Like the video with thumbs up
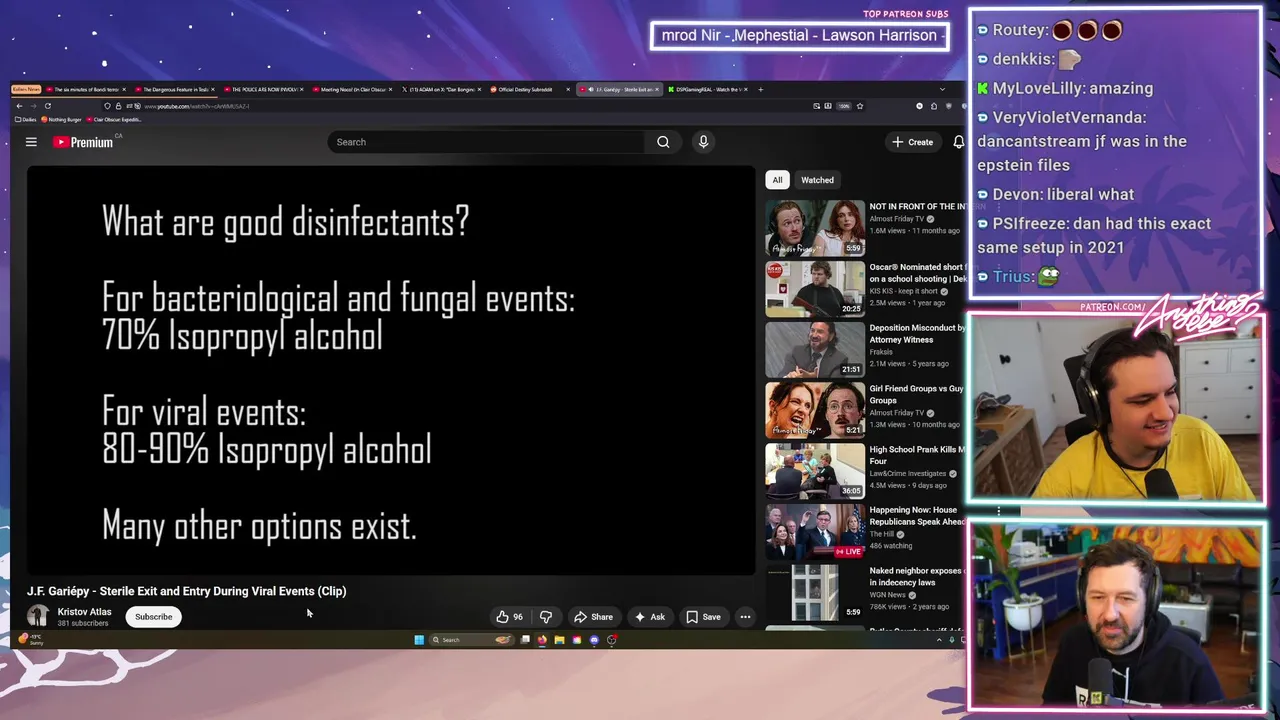This screenshot has height=720, width=1280. (510, 617)
